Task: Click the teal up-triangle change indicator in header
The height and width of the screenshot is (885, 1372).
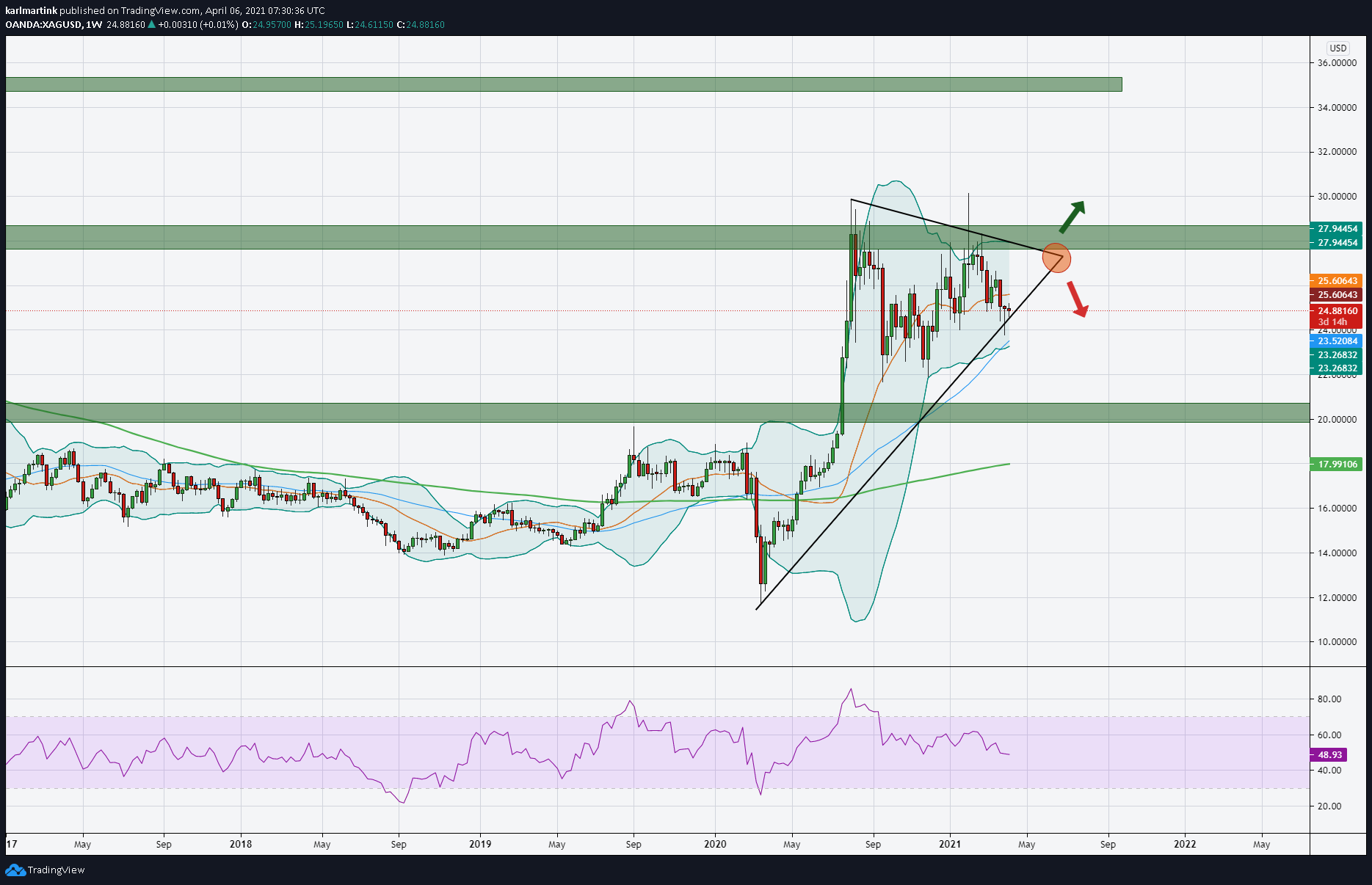Action: pyautogui.click(x=153, y=24)
